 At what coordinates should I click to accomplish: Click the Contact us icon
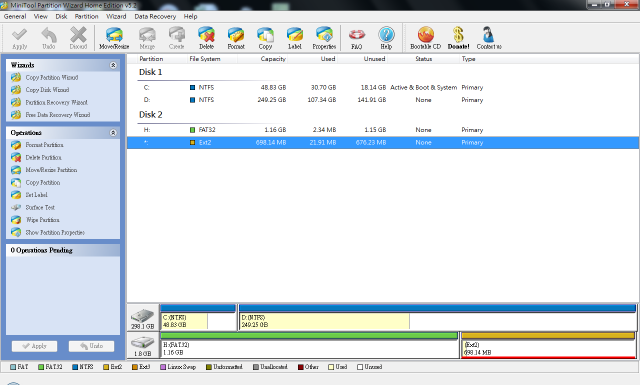pos(488,35)
